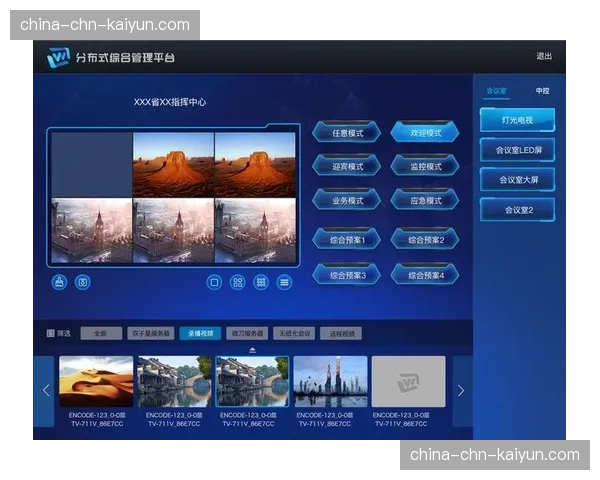Show previous sources with left arrow
This screenshot has width=600, height=480.
coord(44,391)
